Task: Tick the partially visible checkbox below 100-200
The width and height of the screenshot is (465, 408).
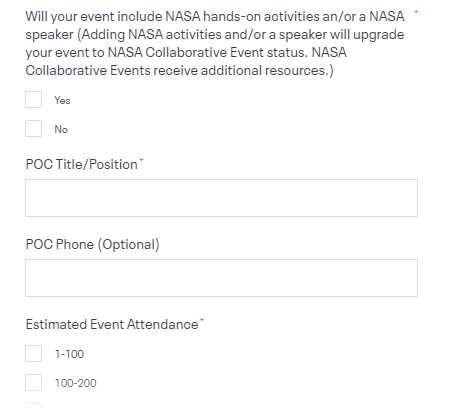Action: tap(33, 406)
